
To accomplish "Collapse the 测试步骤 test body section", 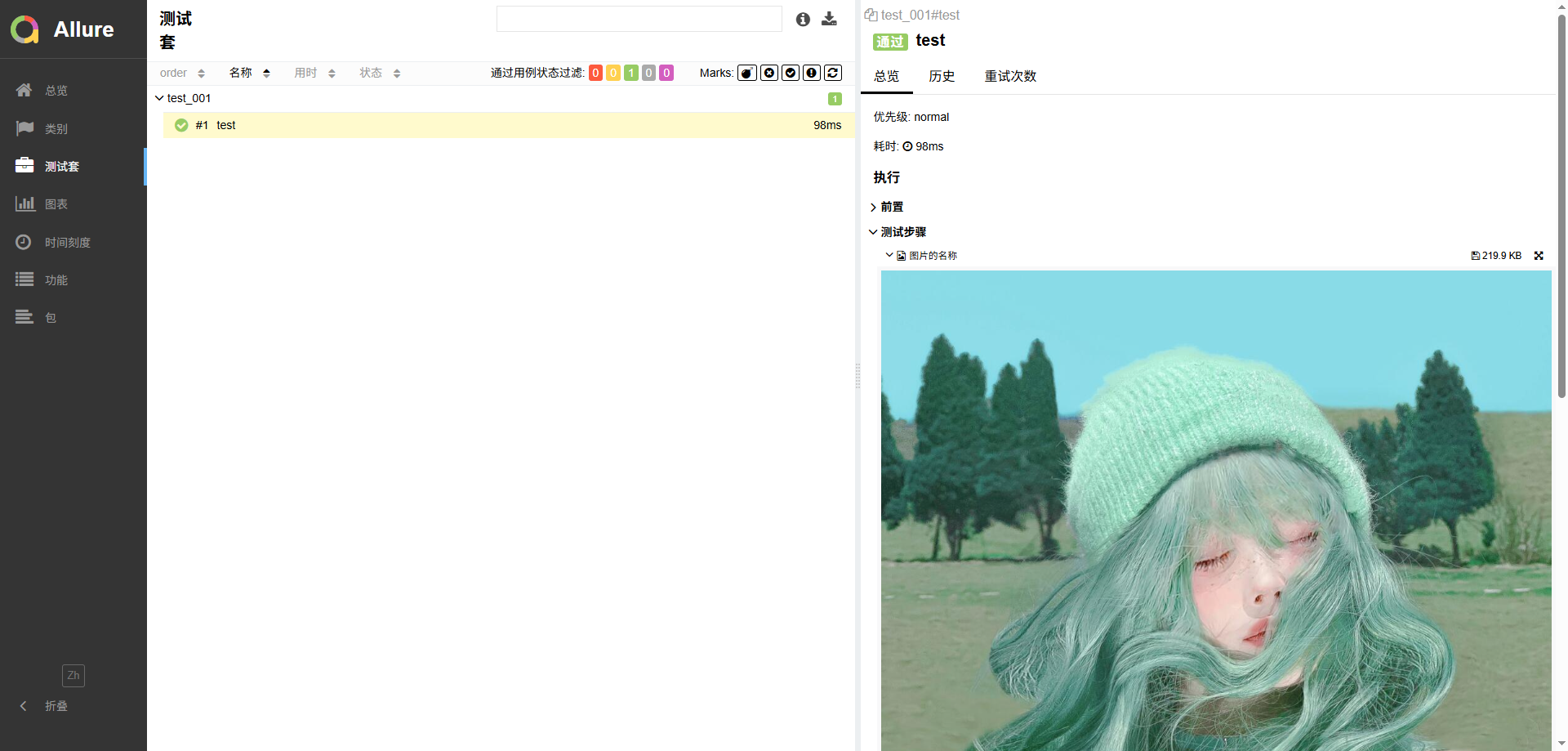I will tap(898, 232).
